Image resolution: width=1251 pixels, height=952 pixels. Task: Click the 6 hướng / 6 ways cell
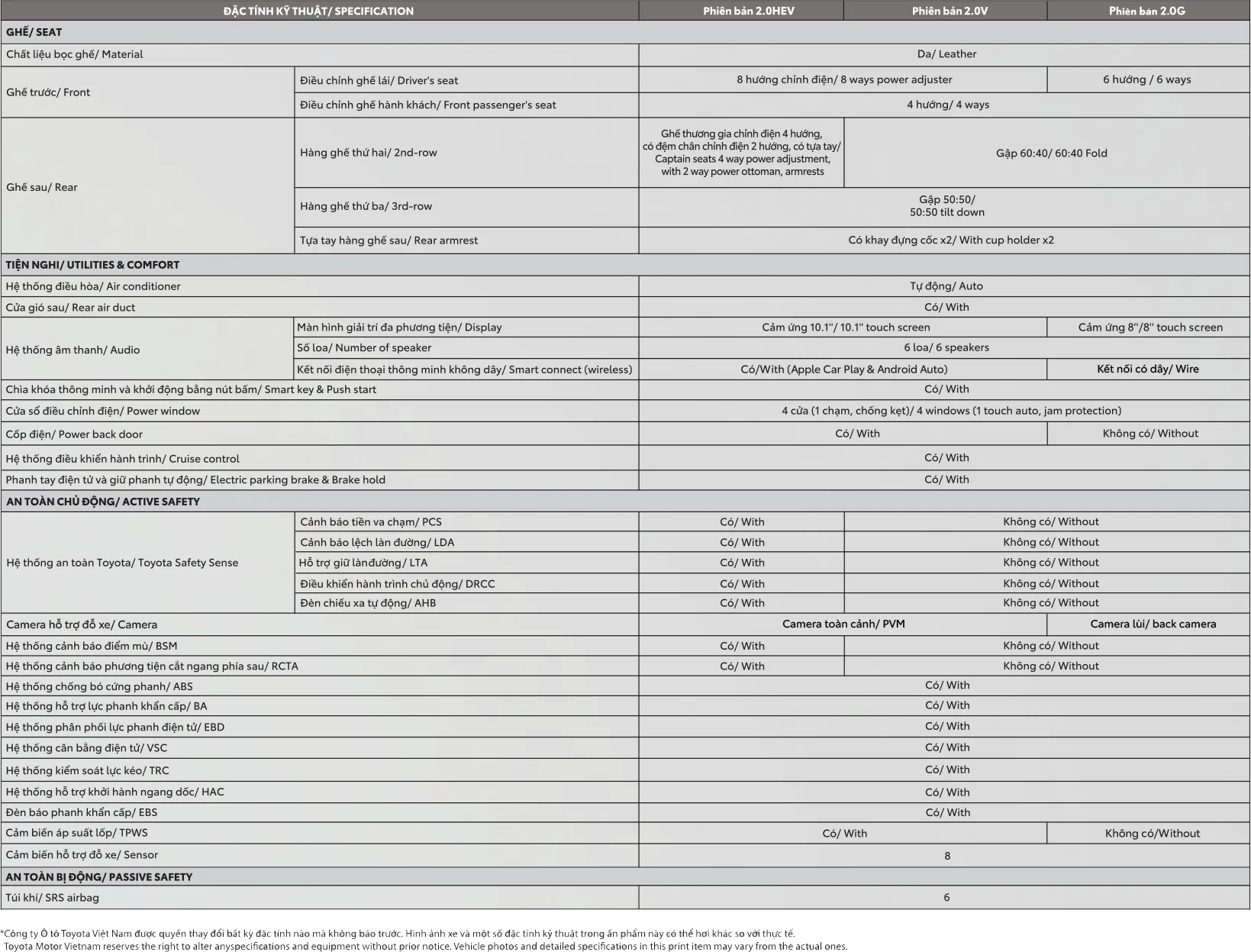tap(1146, 79)
